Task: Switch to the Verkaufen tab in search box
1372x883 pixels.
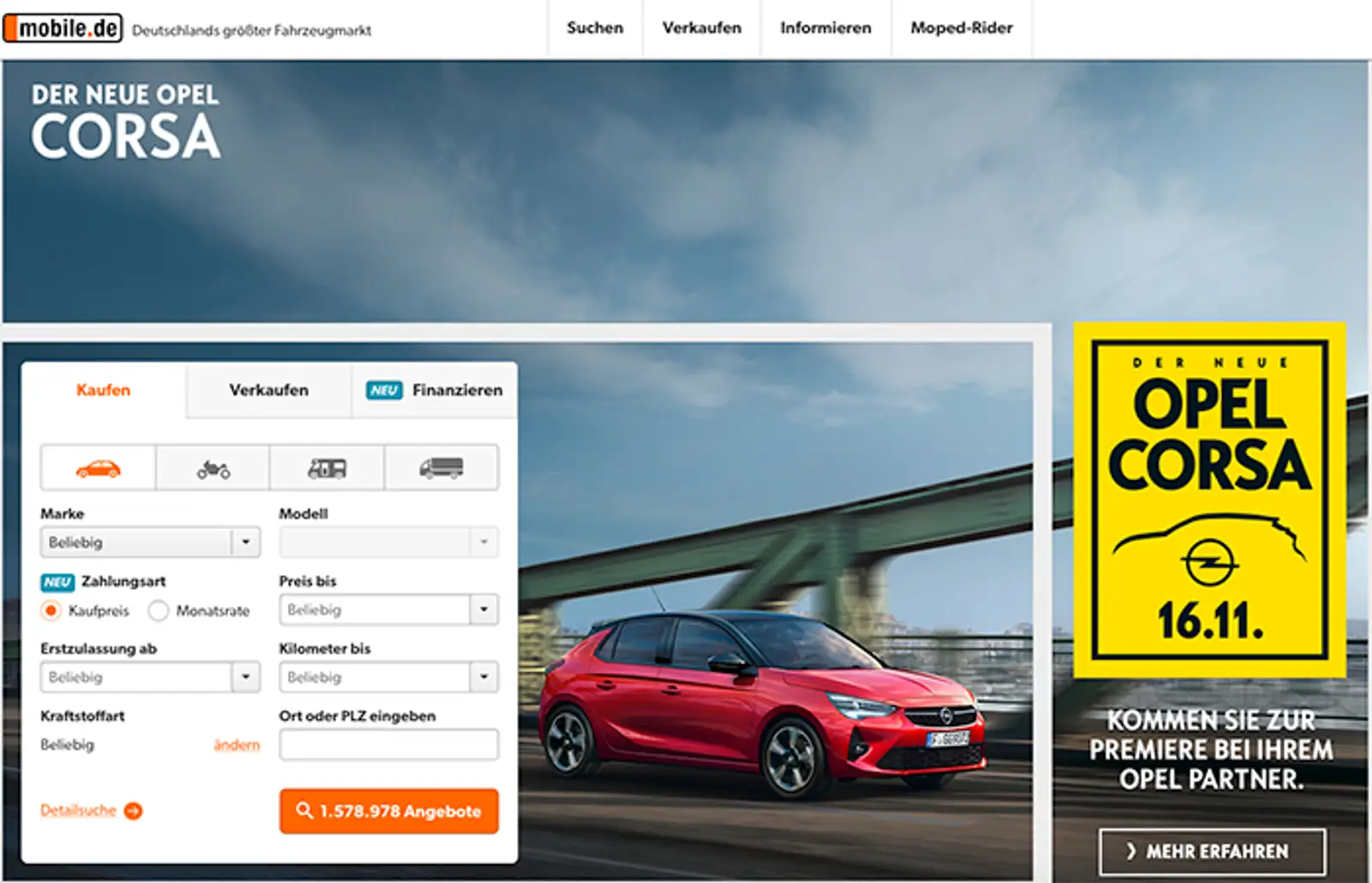Action: pyautogui.click(x=268, y=390)
